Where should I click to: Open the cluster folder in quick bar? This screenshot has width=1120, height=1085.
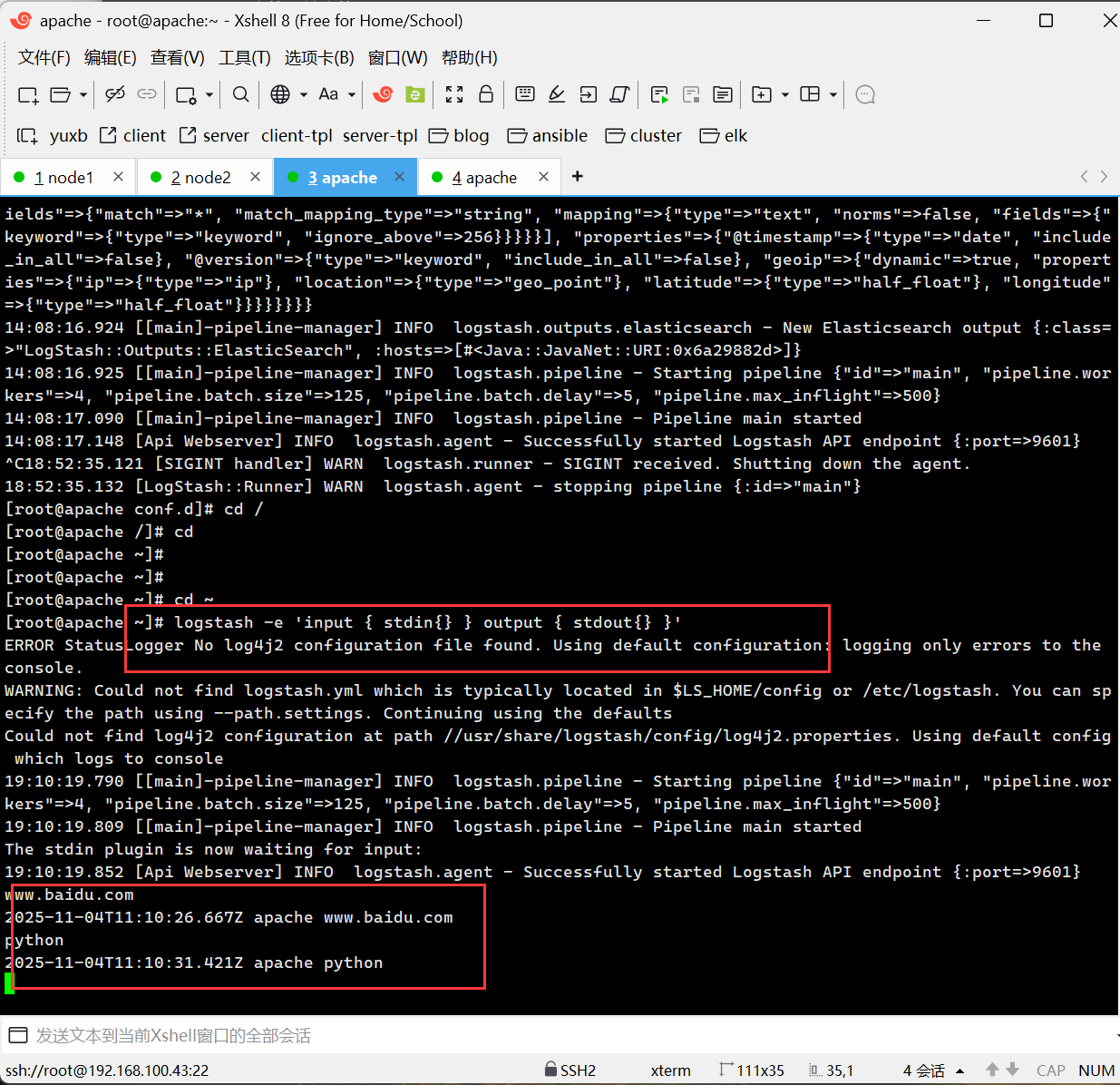tap(644, 136)
